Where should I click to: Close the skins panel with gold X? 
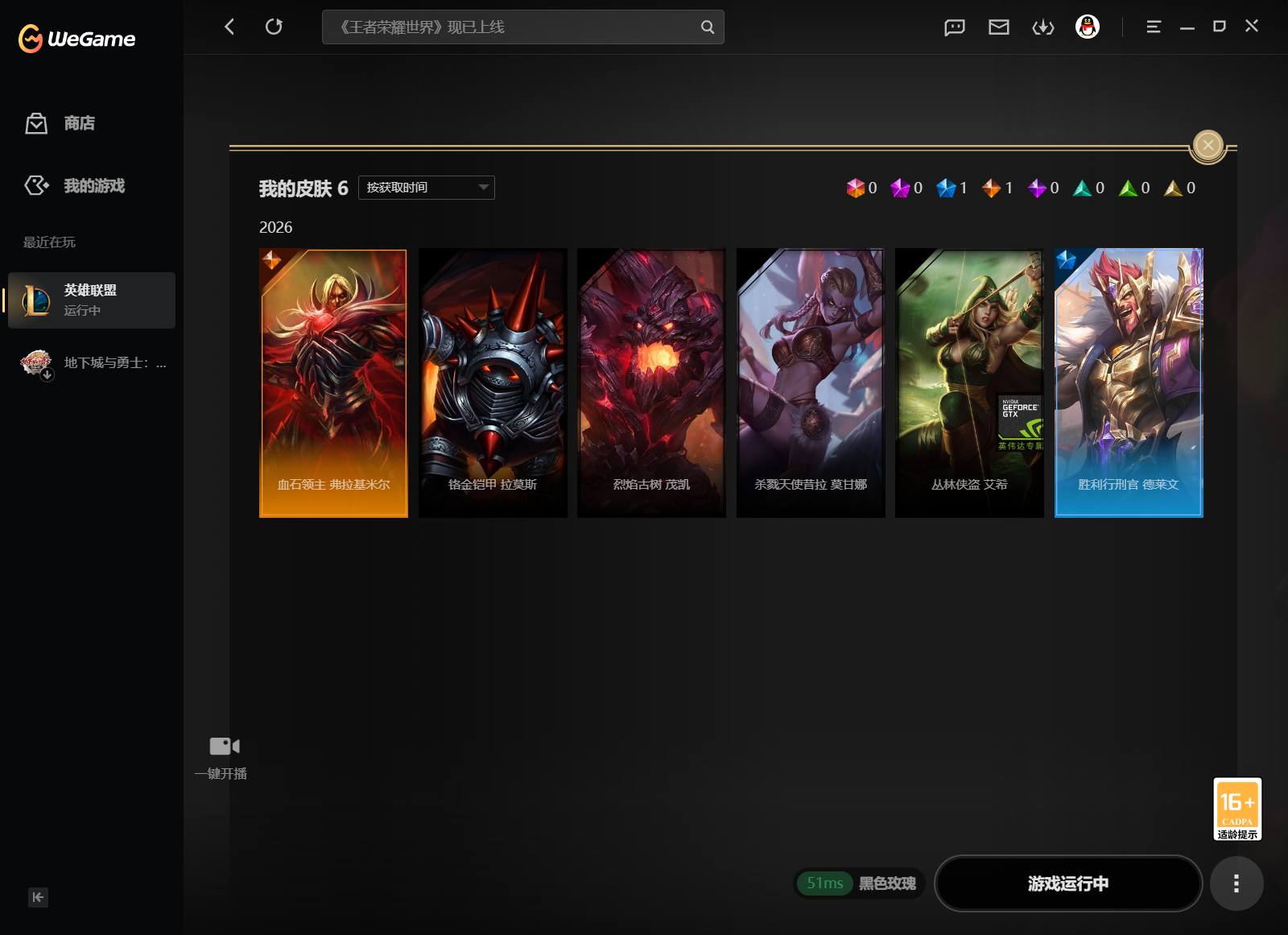point(1207,145)
